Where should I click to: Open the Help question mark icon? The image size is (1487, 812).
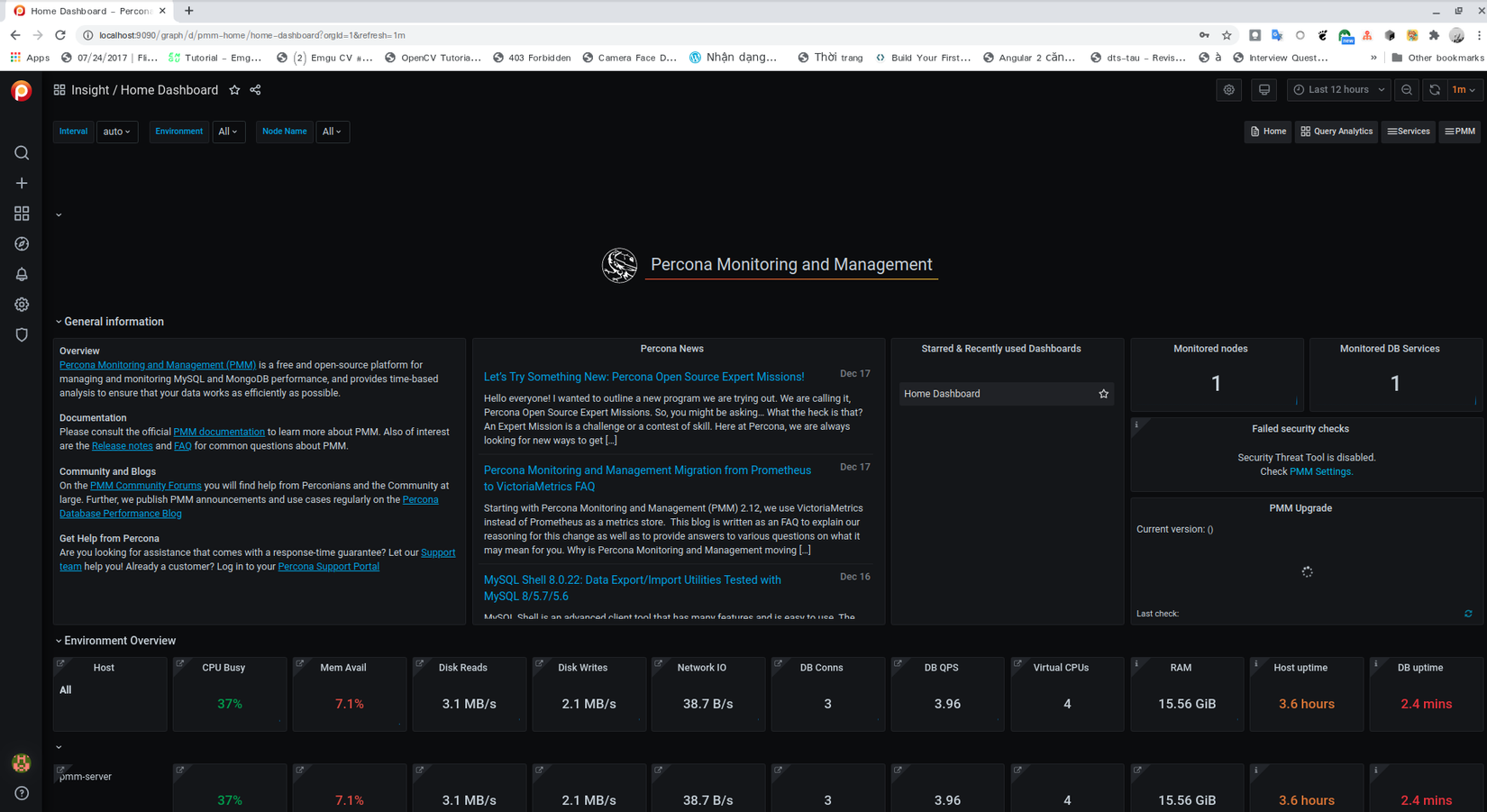click(22, 793)
